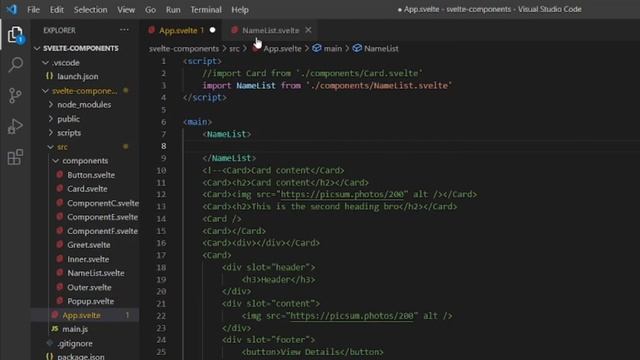The image size is (640, 360).
Task: Open the File menu
Action: [x=33, y=9]
